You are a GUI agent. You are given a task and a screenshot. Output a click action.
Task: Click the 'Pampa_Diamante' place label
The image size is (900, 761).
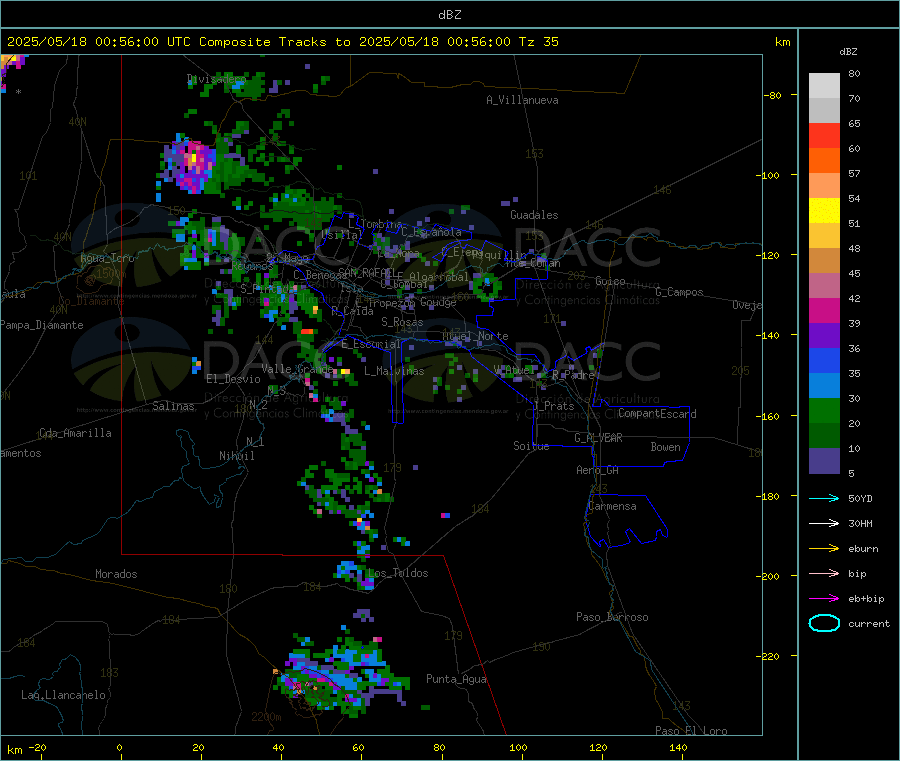[41, 325]
